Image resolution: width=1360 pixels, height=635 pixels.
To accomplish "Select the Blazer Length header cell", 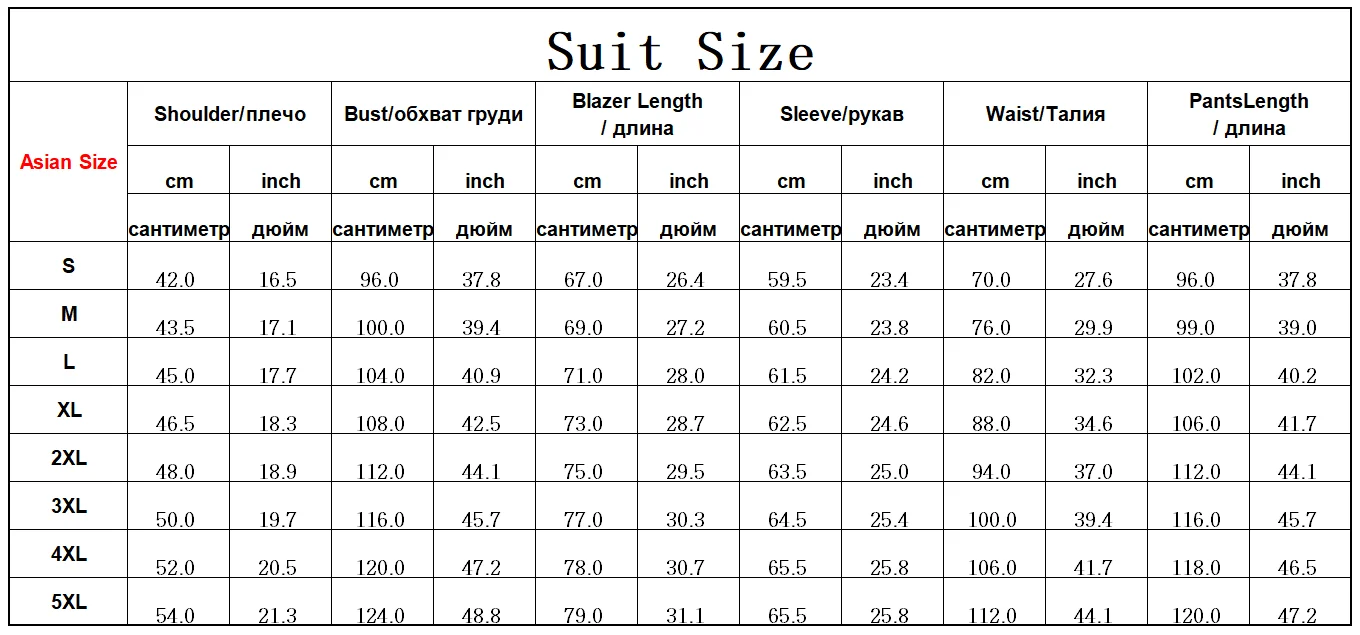I will point(637,114).
